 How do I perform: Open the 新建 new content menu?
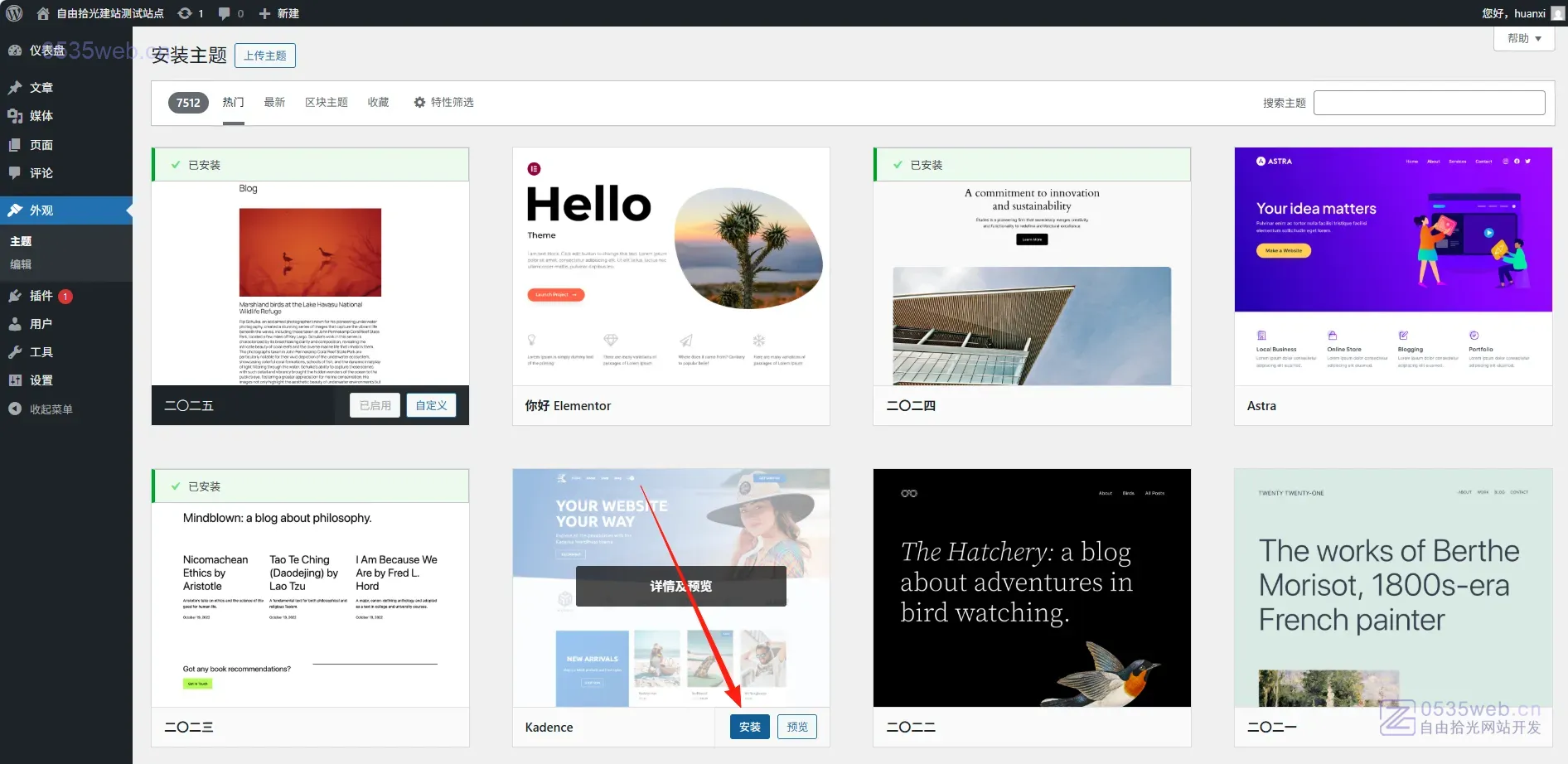point(279,13)
